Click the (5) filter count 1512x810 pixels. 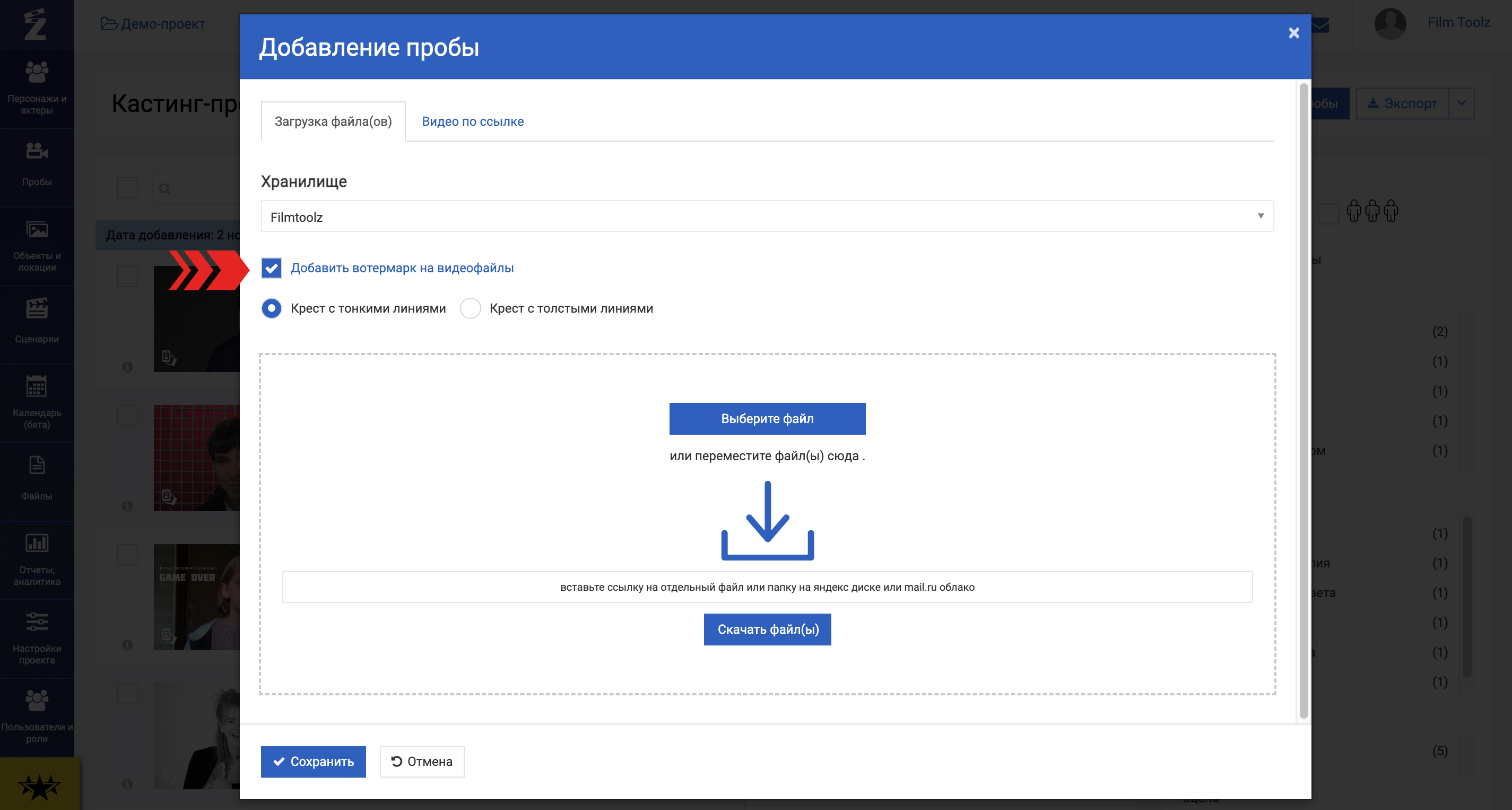point(1440,751)
